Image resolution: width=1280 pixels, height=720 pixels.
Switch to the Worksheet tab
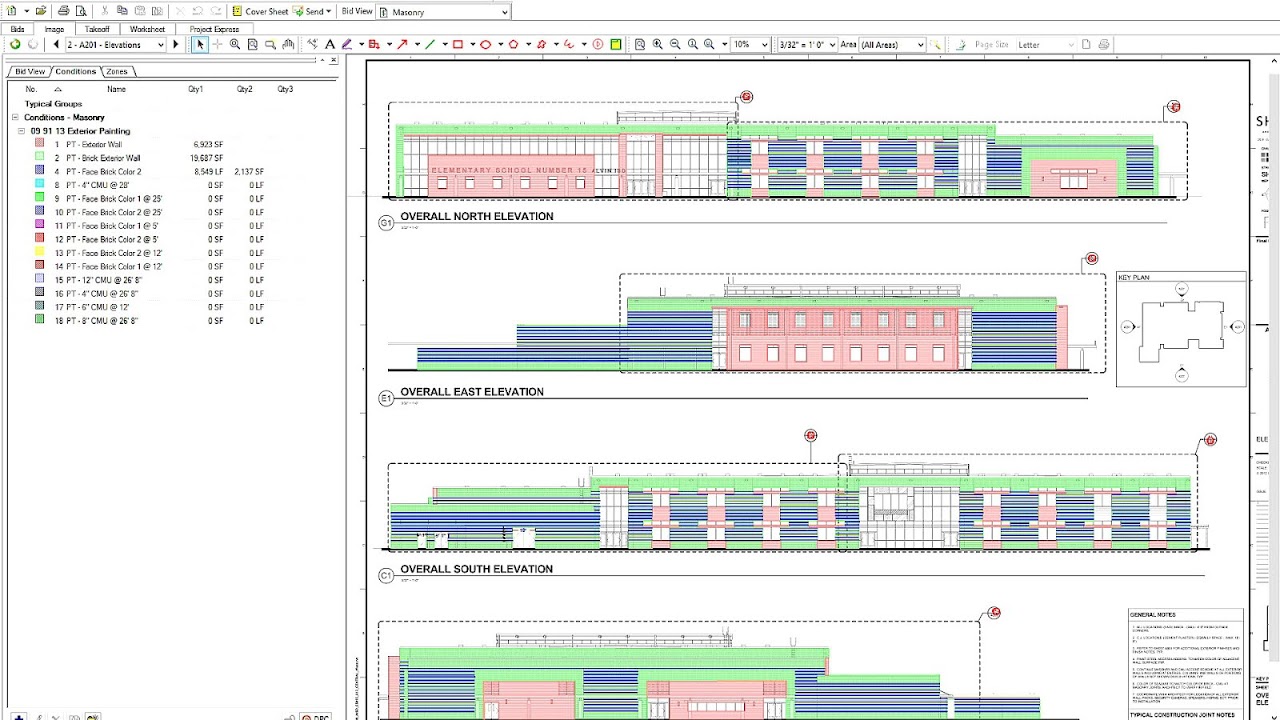[147, 29]
